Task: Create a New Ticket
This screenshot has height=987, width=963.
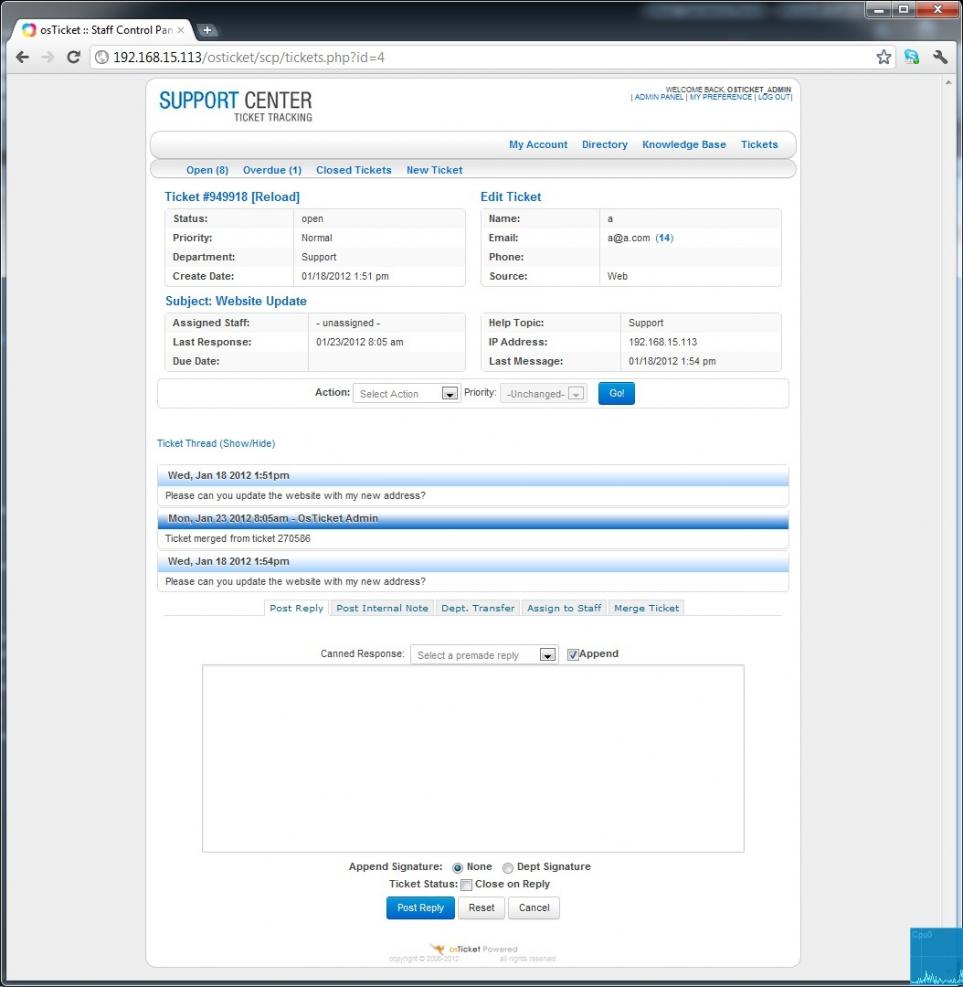Action: pyautogui.click(x=434, y=170)
